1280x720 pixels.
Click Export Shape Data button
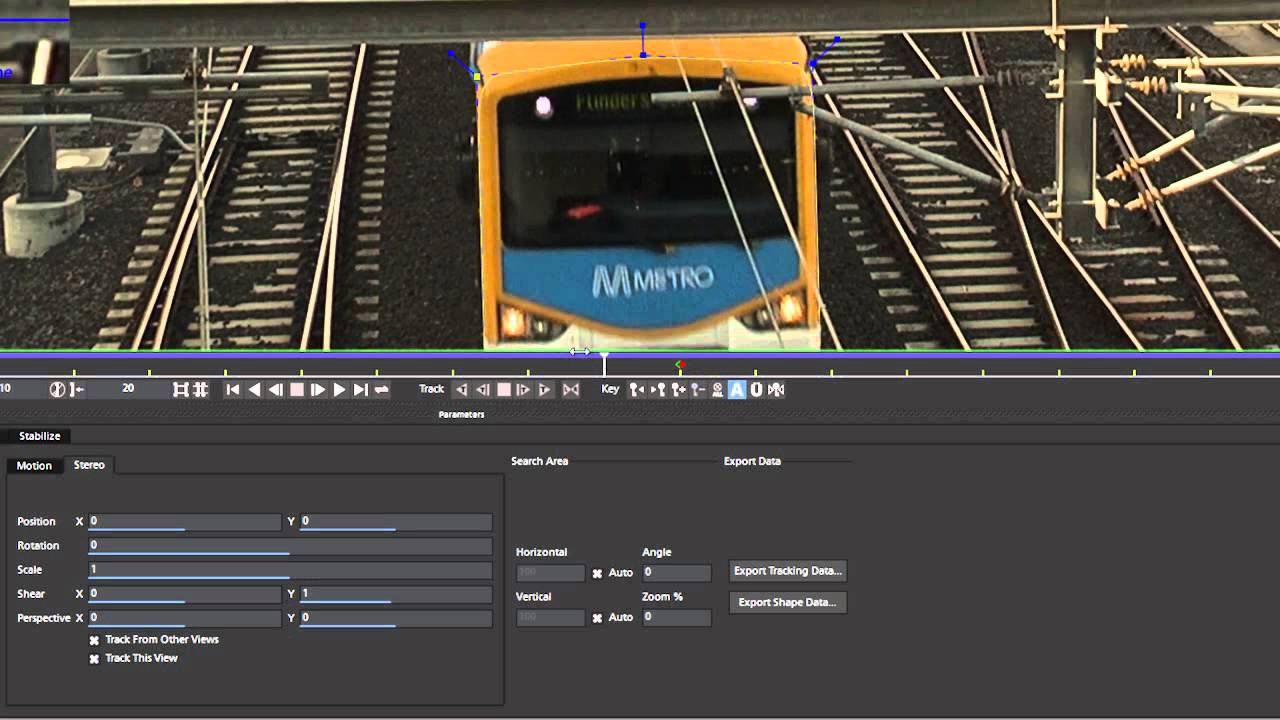click(x=788, y=602)
